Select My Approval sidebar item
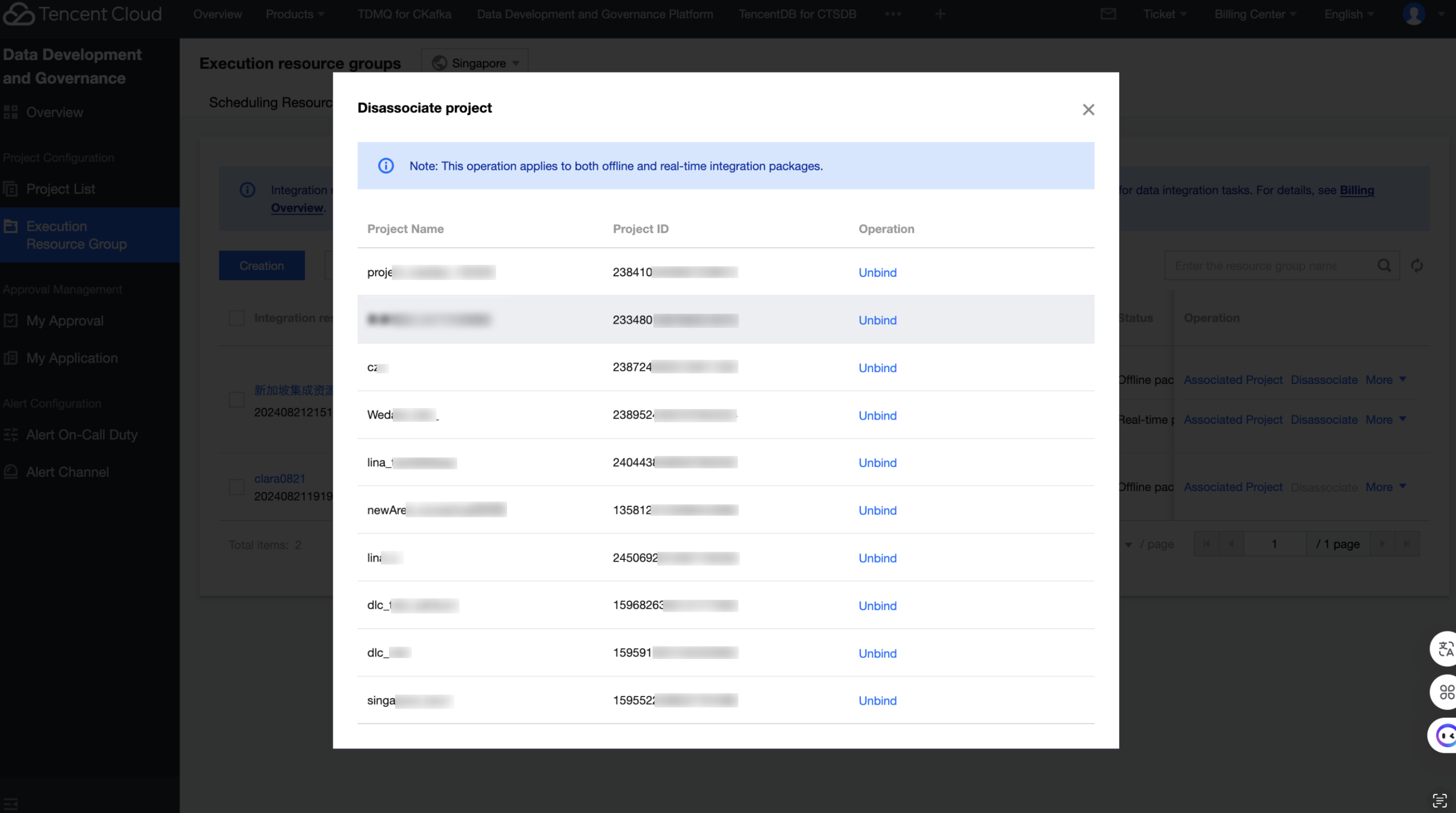Viewport: 1456px width, 813px height. [x=65, y=320]
